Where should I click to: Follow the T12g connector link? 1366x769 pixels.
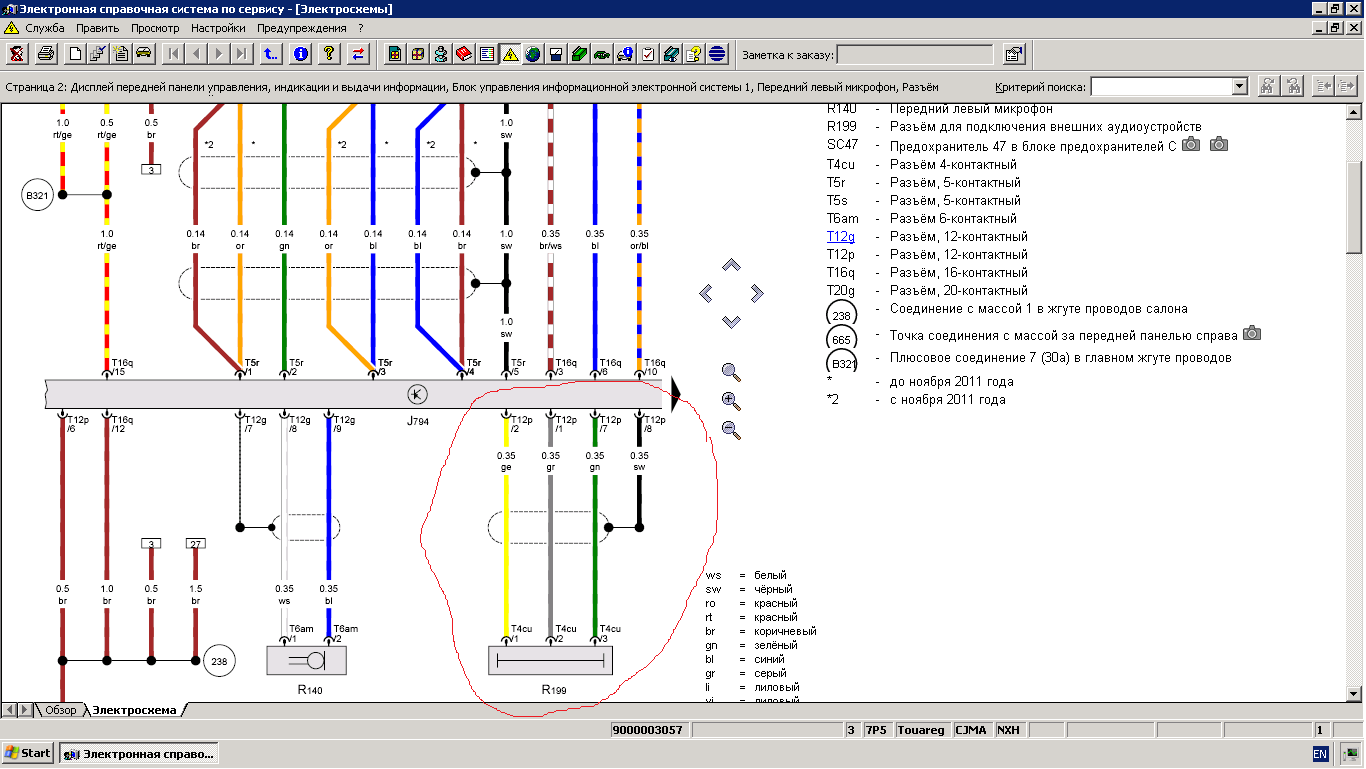coord(841,237)
